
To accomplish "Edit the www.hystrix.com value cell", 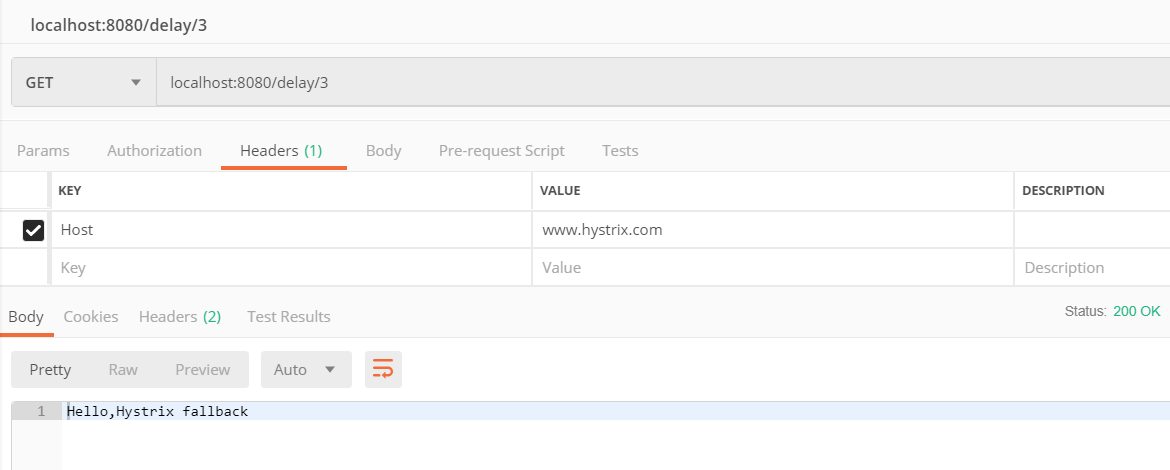I will [x=772, y=230].
